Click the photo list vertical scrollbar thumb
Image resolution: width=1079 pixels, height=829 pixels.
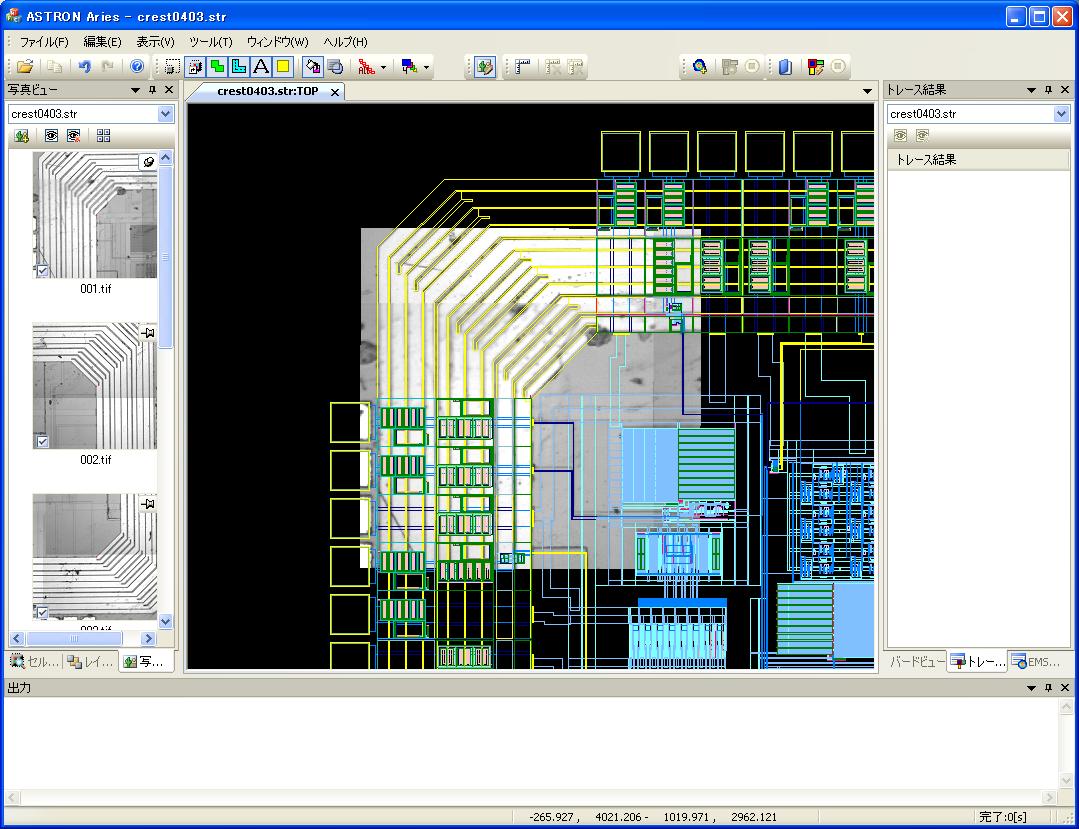coord(165,257)
